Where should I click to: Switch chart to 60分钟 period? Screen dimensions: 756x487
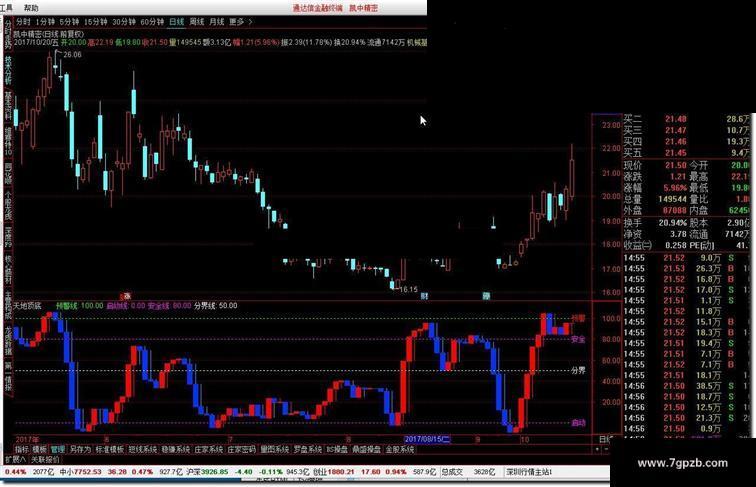pos(152,22)
